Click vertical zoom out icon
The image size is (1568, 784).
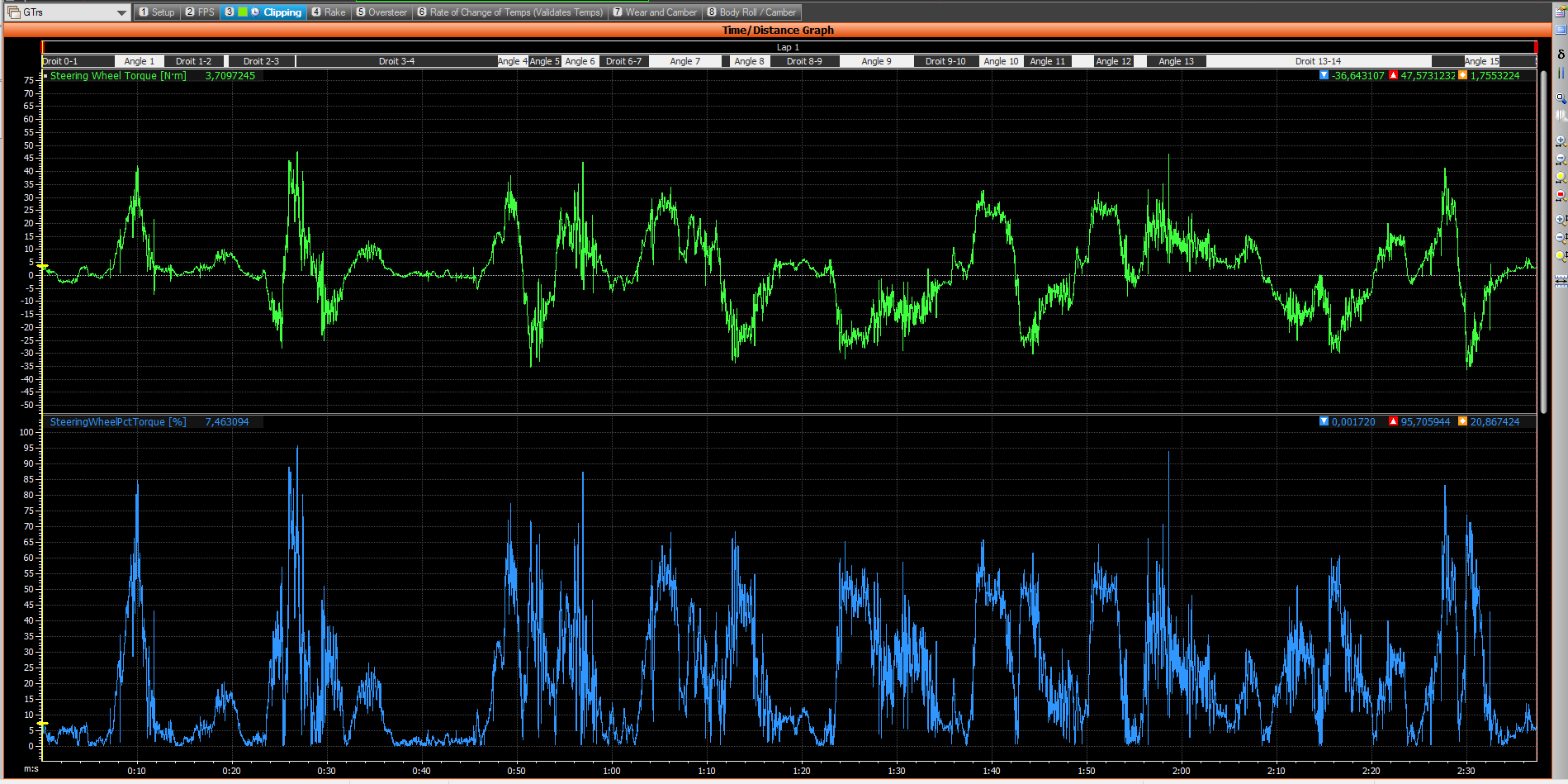[x=1561, y=238]
